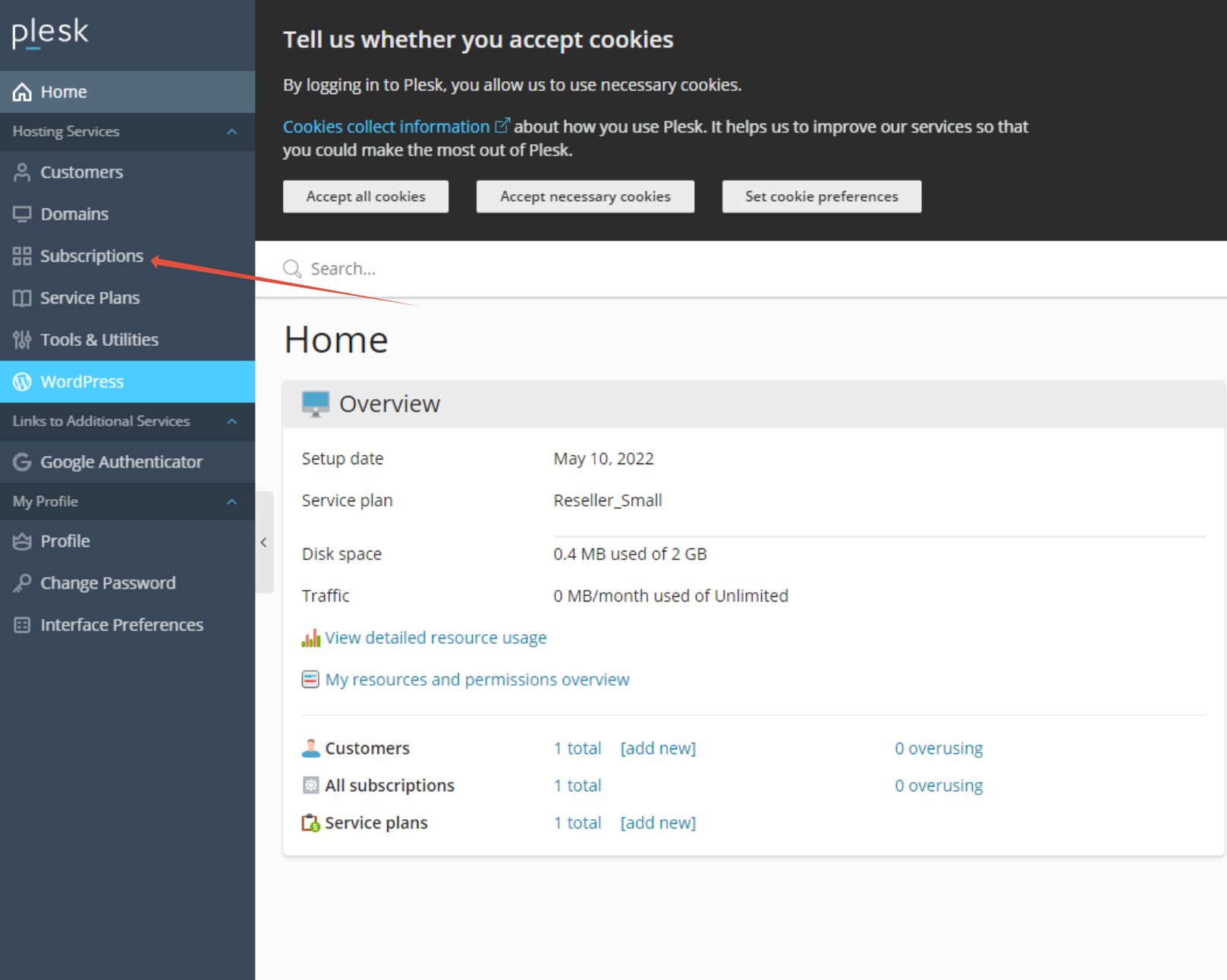Click 1 total link for All subscriptions
Screen dimensions: 1227x980
(577, 786)
